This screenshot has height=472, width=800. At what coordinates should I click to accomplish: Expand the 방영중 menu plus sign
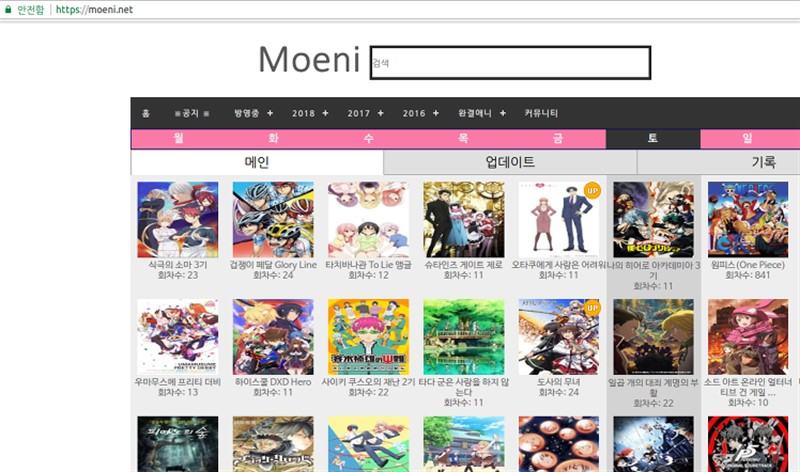[x=270, y=113]
